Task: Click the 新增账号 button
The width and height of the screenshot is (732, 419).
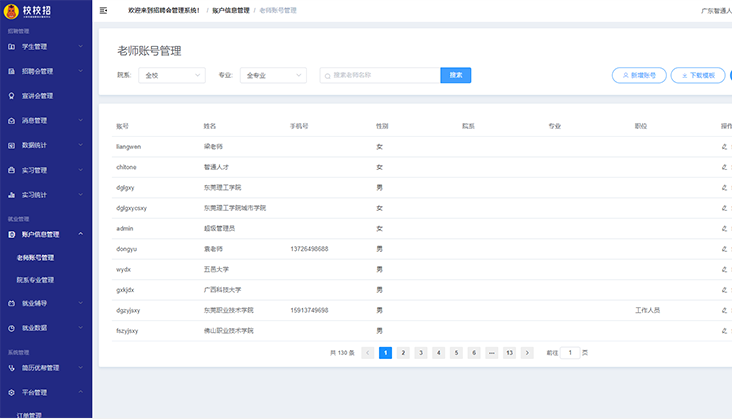Action: [639, 75]
